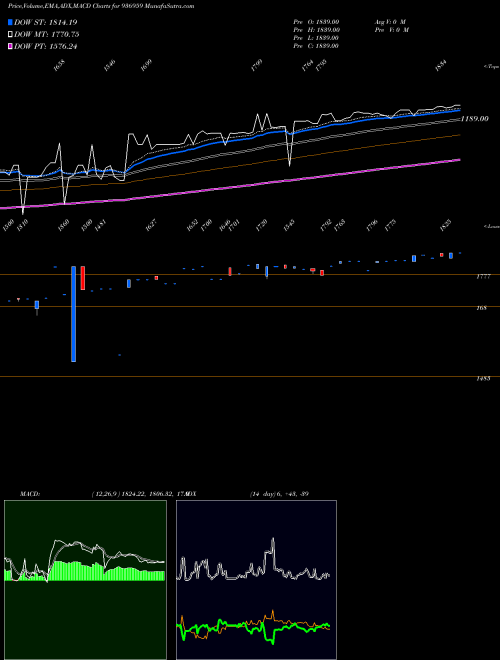The width and height of the screenshot is (500, 660).
Task: Click the magenta DOW PT legend swatch
Action: pyautogui.click(x=10, y=47)
